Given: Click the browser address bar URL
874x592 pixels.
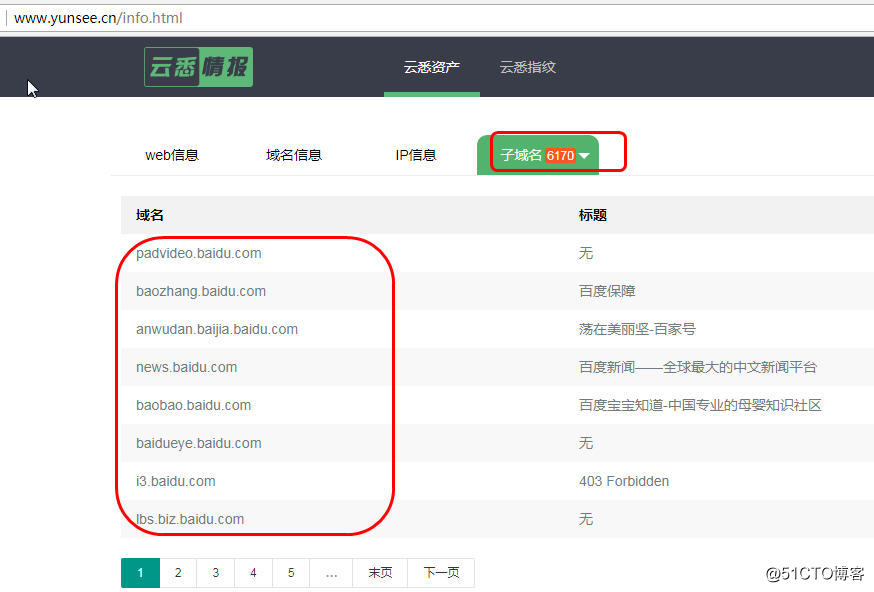Looking at the screenshot, I should [x=98, y=18].
